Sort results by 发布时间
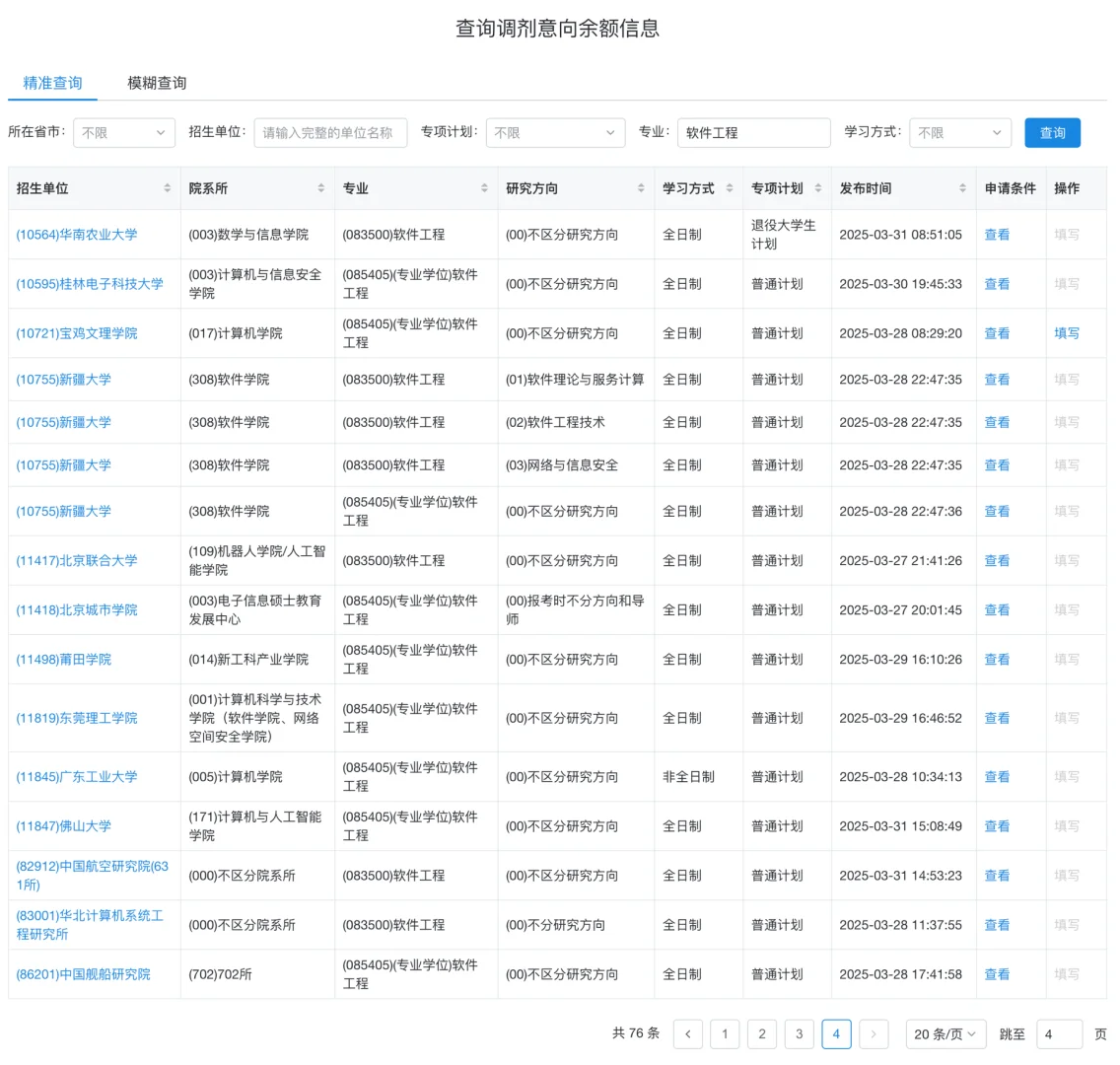The image size is (1120, 1065). (961, 187)
